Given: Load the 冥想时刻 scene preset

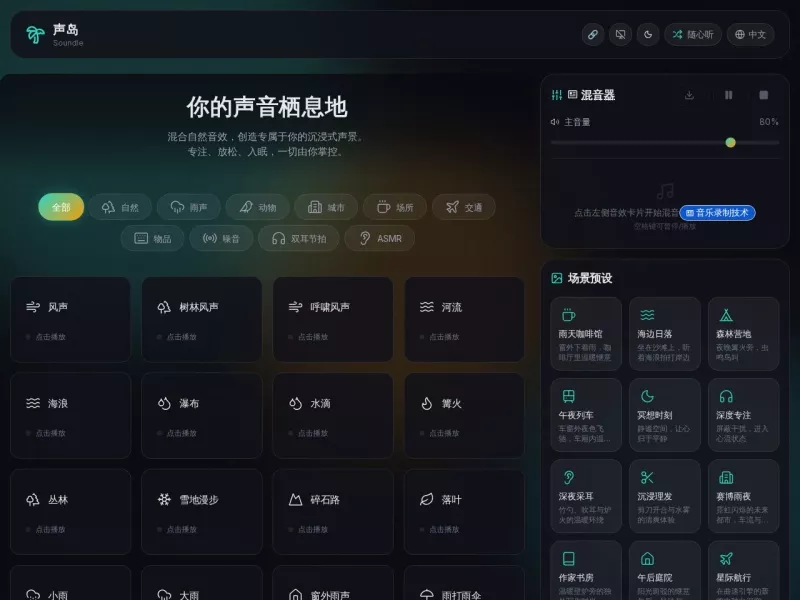Looking at the screenshot, I should pos(665,415).
